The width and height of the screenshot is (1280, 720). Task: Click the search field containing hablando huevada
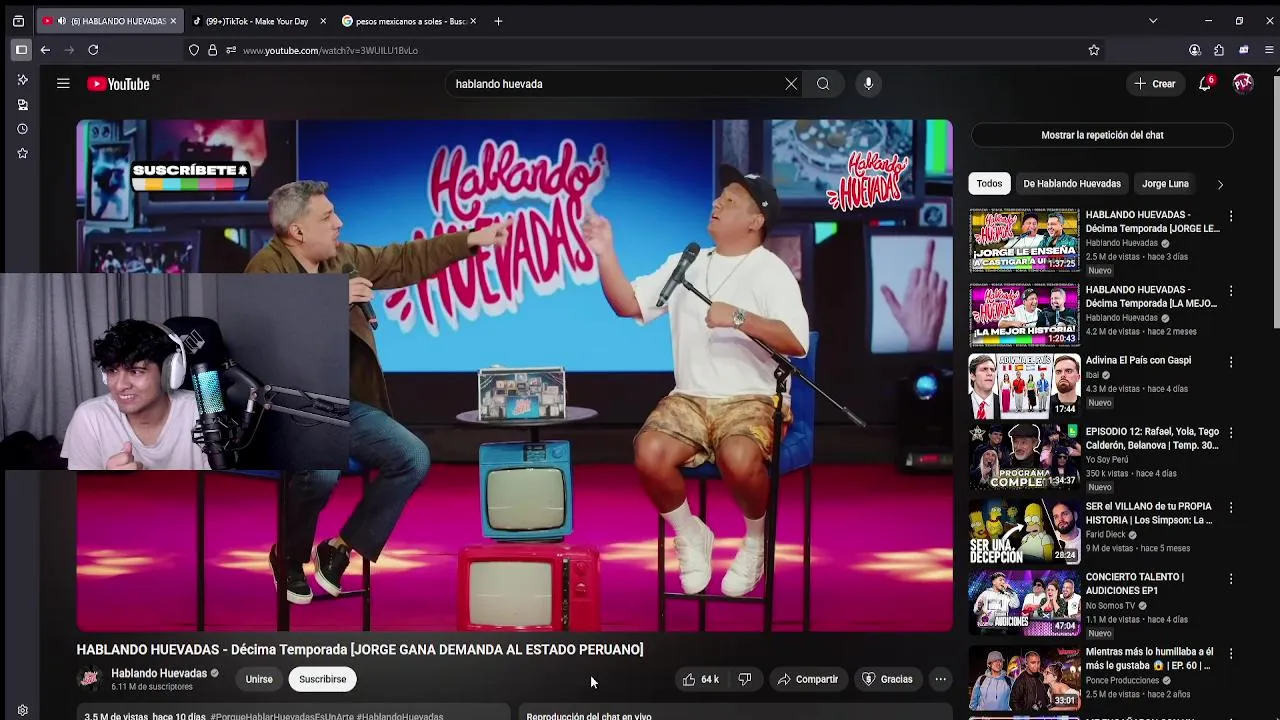click(x=615, y=84)
